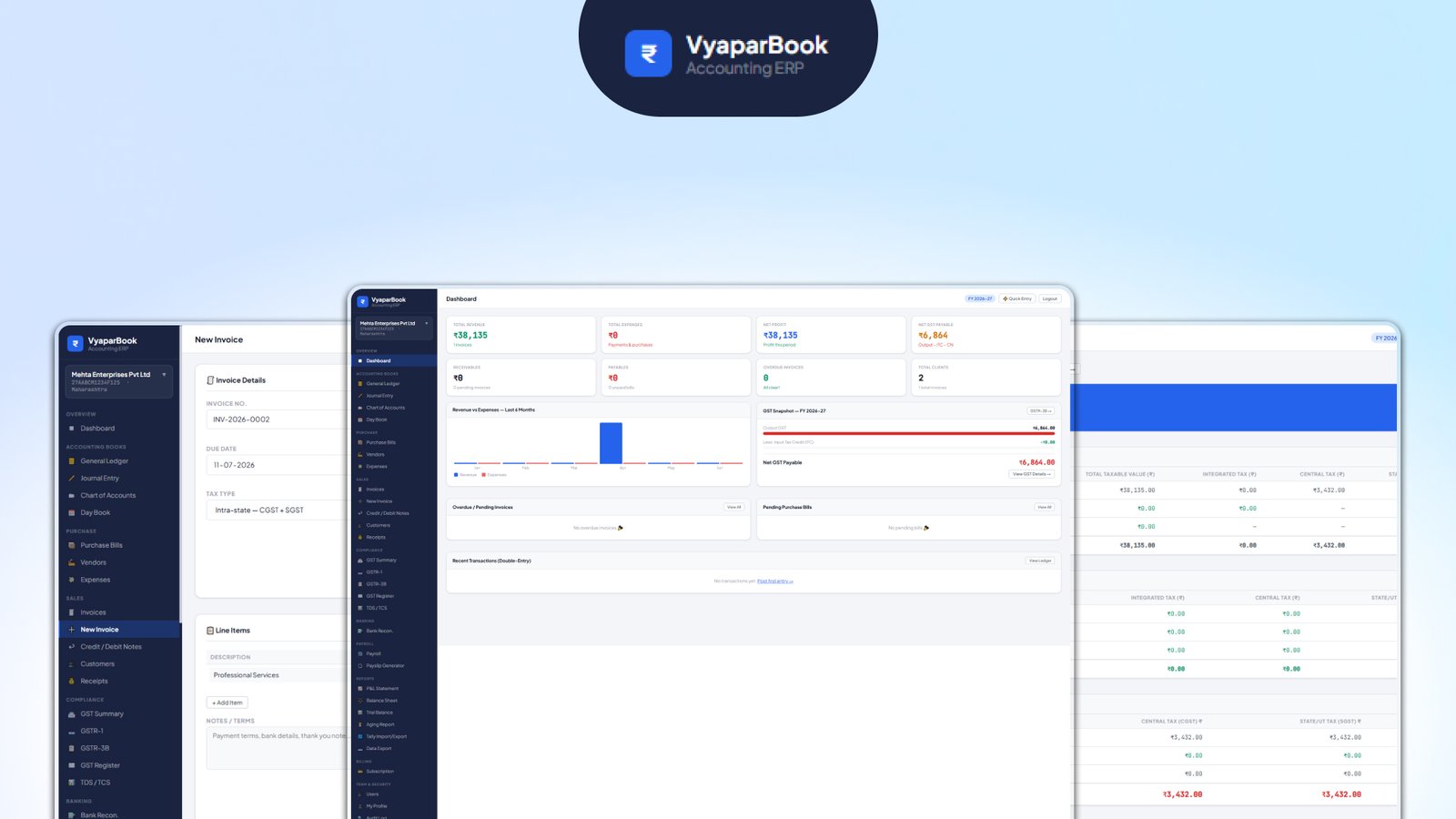Image resolution: width=1456 pixels, height=819 pixels.
Task: Open Payslip Generator in the Dashboard window sidebar
Action: click(x=394, y=666)
